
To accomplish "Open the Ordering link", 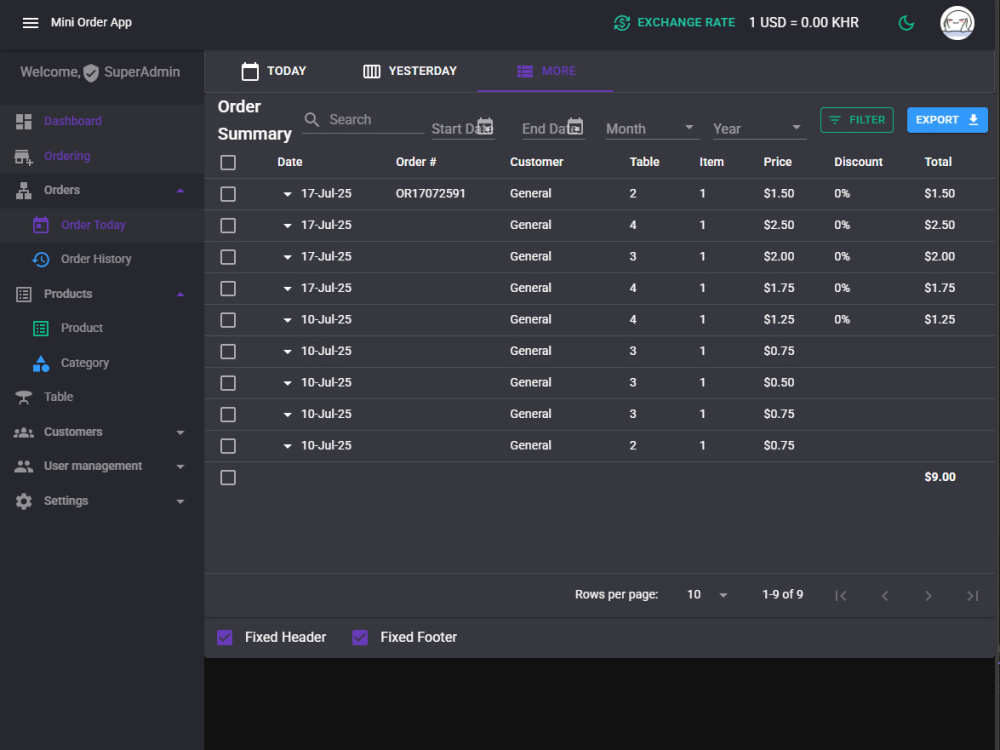I will click(67, 156).
